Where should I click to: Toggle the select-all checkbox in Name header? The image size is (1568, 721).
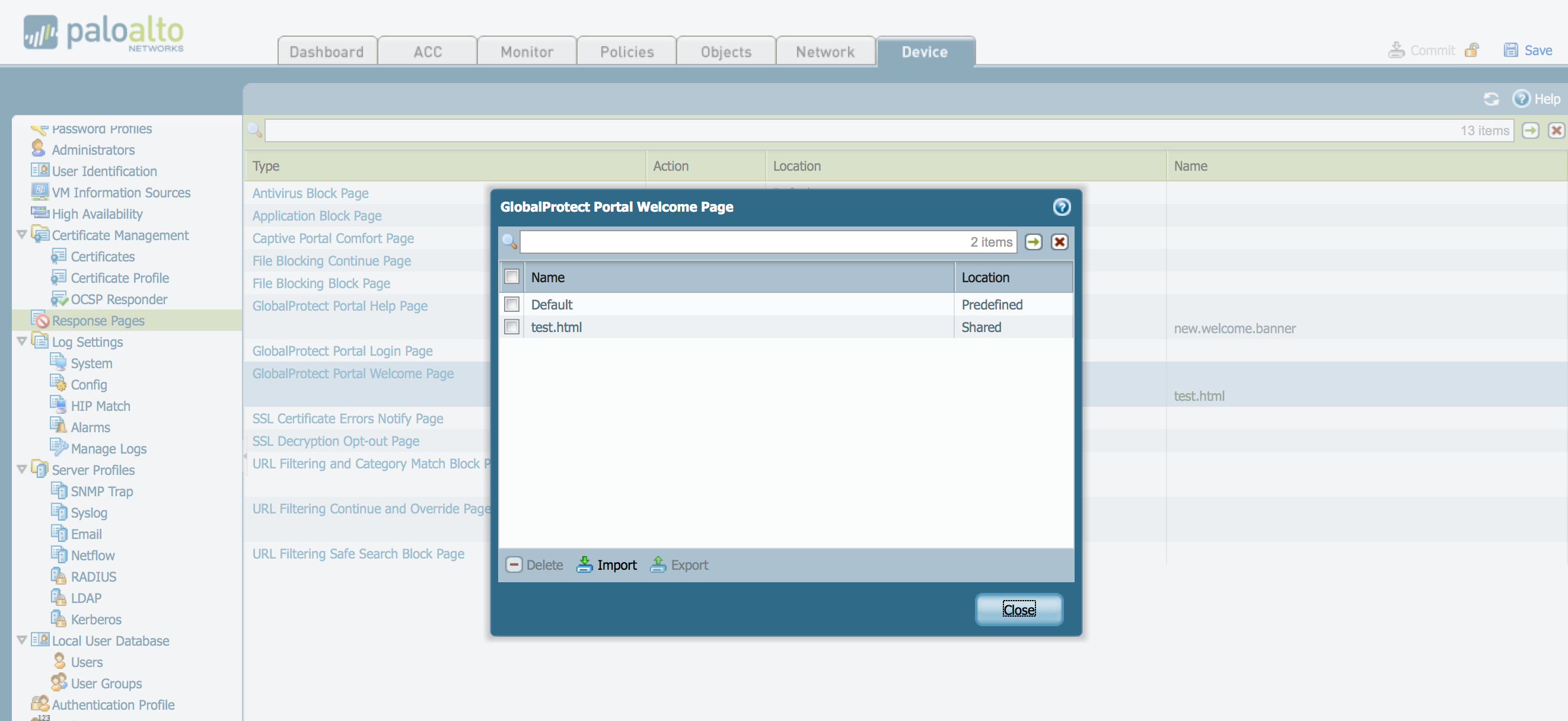(512, 277)
